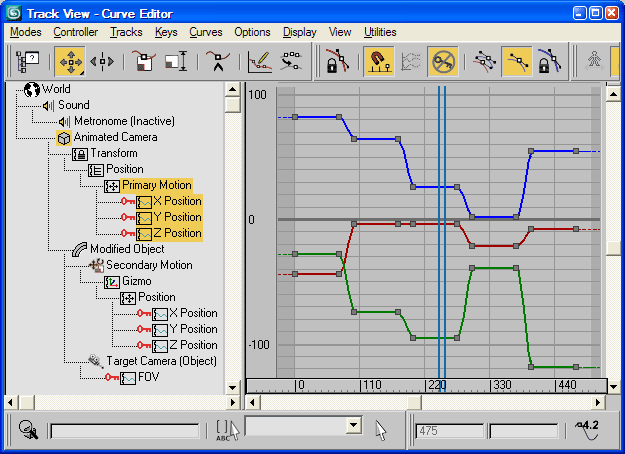Select the Move Keys tool

point(69,62)
